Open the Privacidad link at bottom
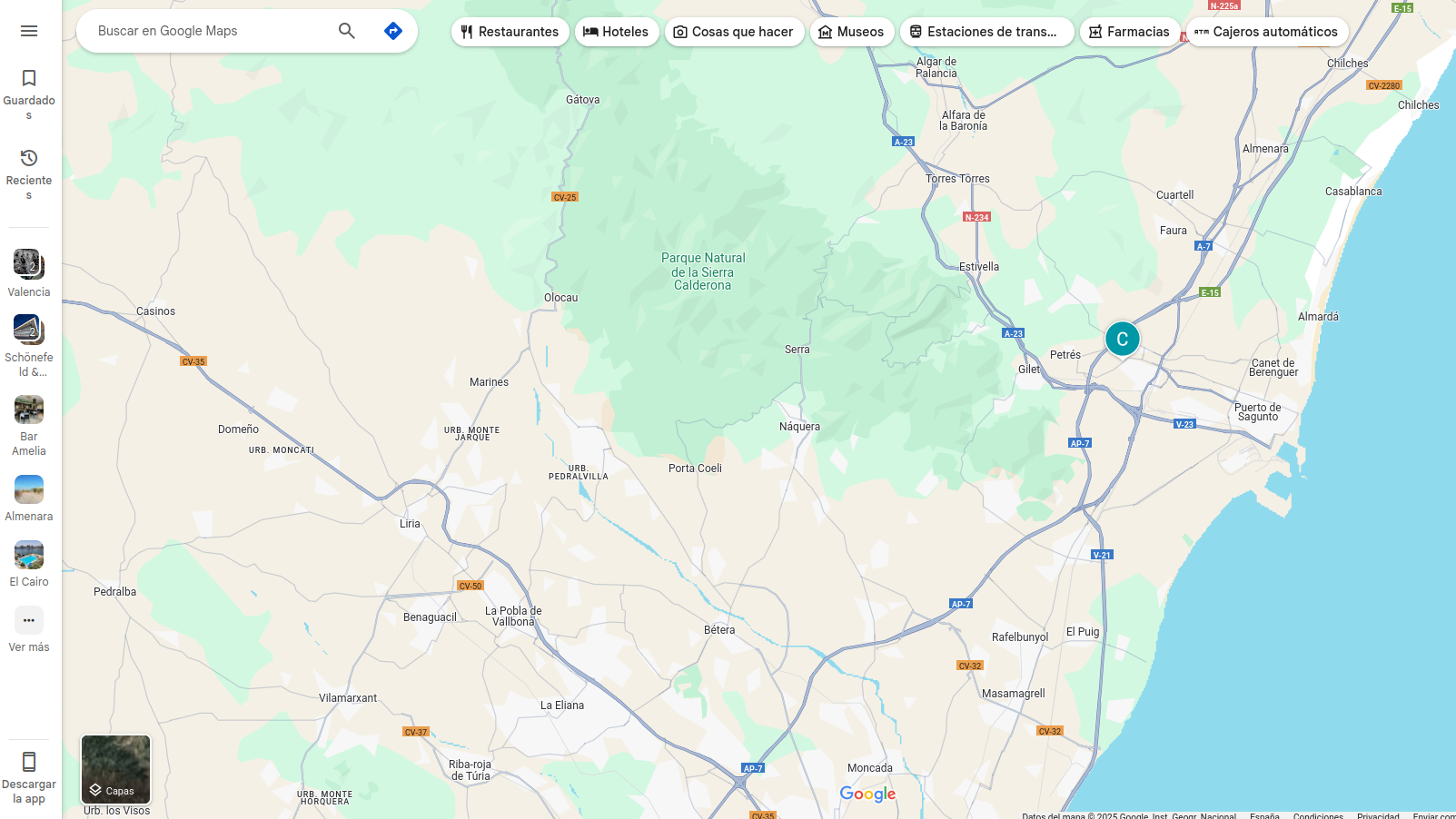Screen dimensions: 1456x819 (x=1378, y=814)
